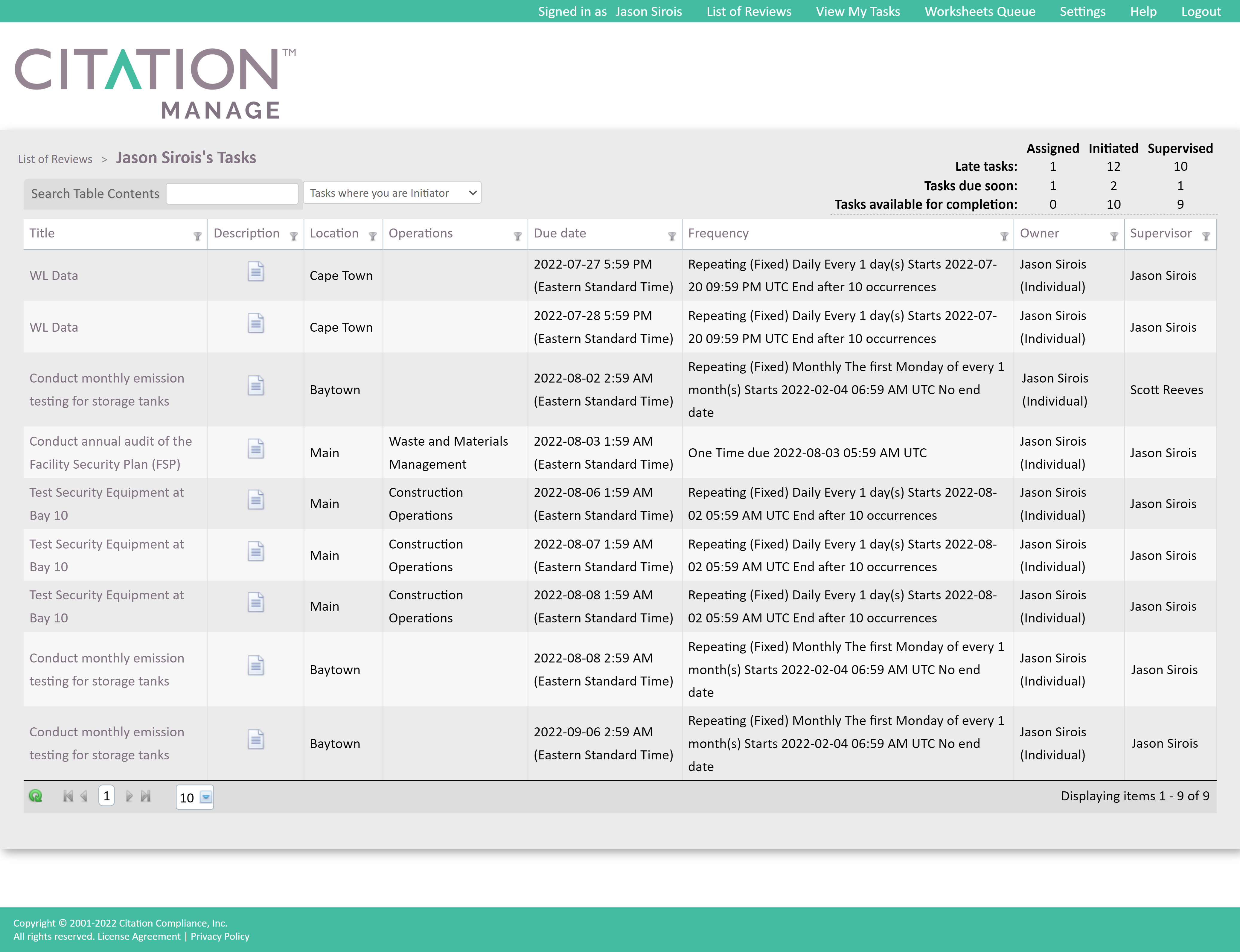
Task: Open the first WL Data task title
Action: click(54, 275)
